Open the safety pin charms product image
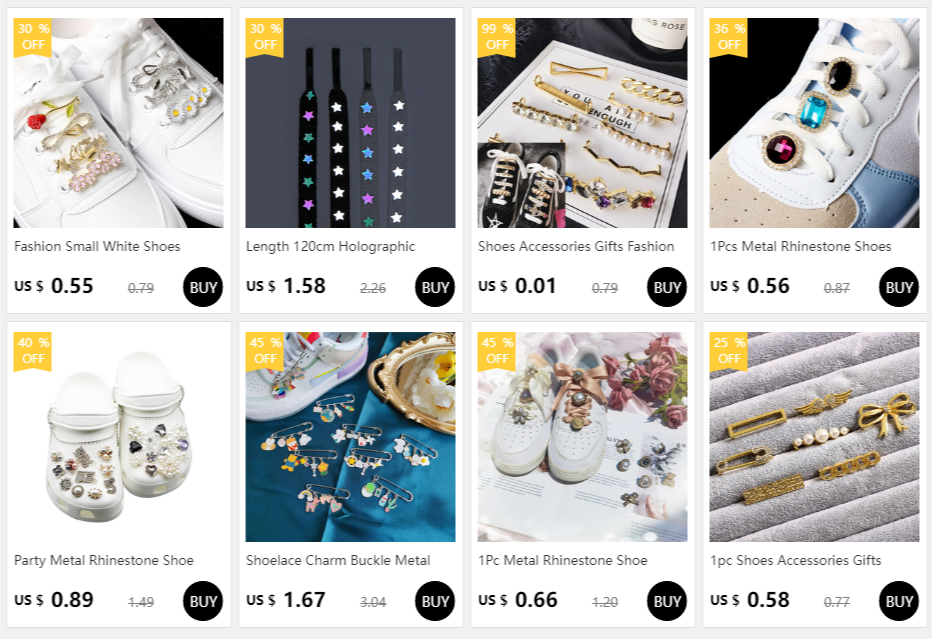The height and width of the screenshot is (639, 932). click(350, 437)
